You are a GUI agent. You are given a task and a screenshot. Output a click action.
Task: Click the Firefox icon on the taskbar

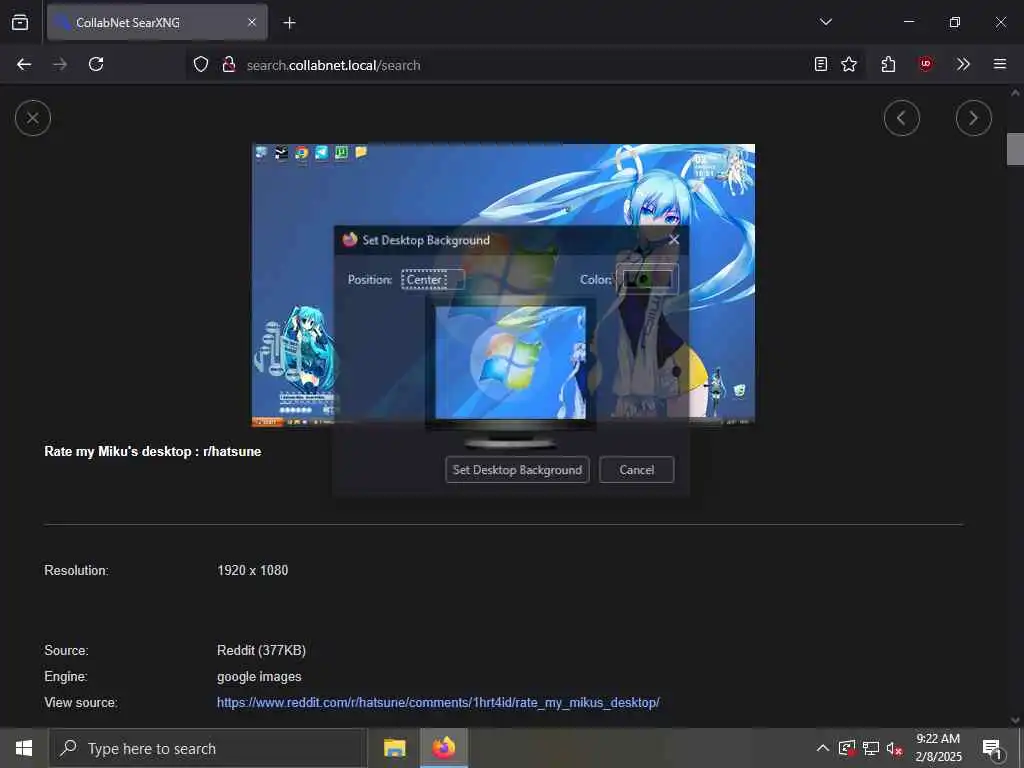[x=443, y=748]
